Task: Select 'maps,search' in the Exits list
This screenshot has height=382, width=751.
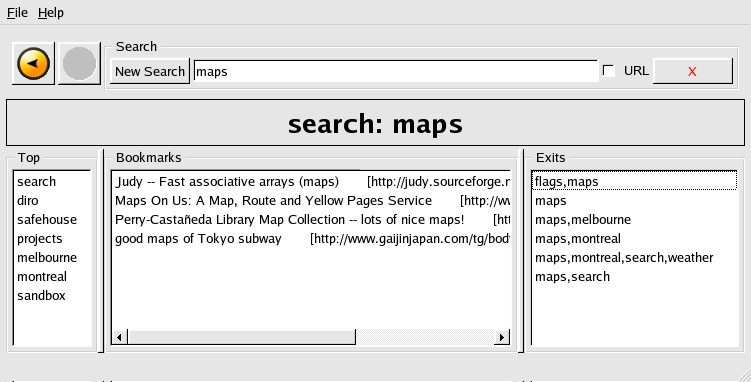Action: (635, 277)
